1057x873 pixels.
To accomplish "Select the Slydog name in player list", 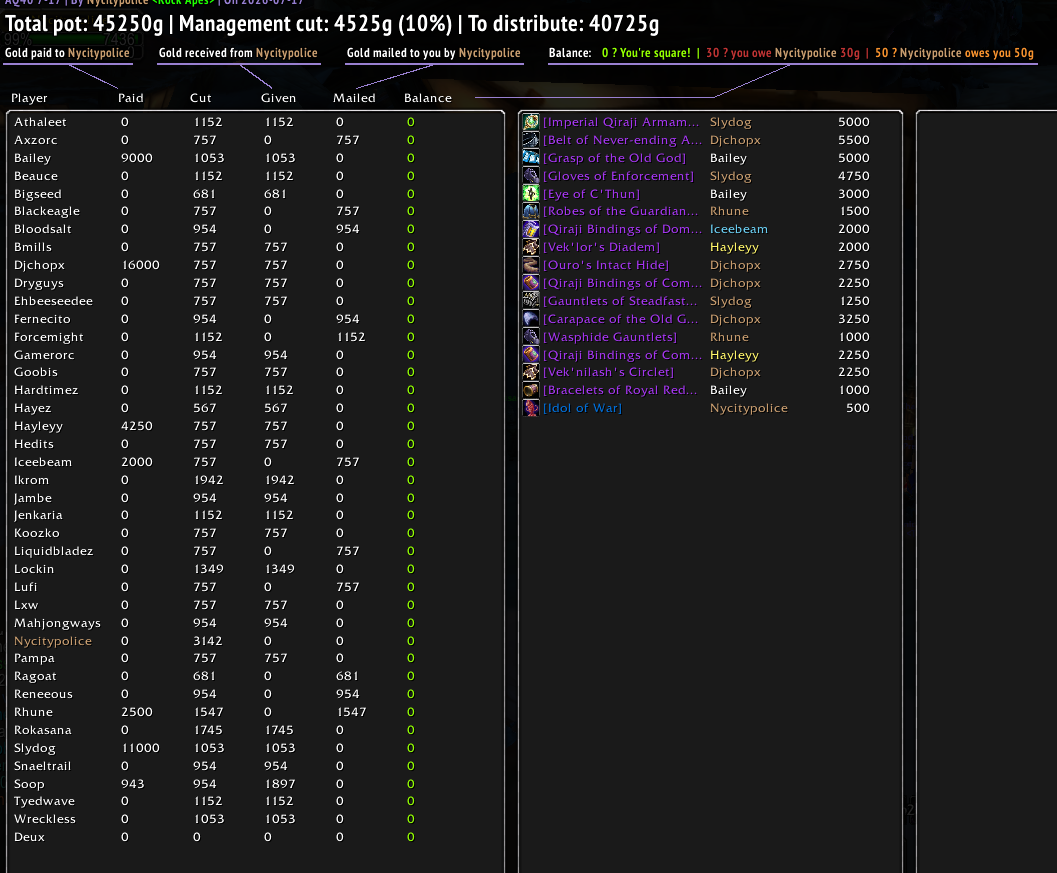I will click(x=34, y=748).
